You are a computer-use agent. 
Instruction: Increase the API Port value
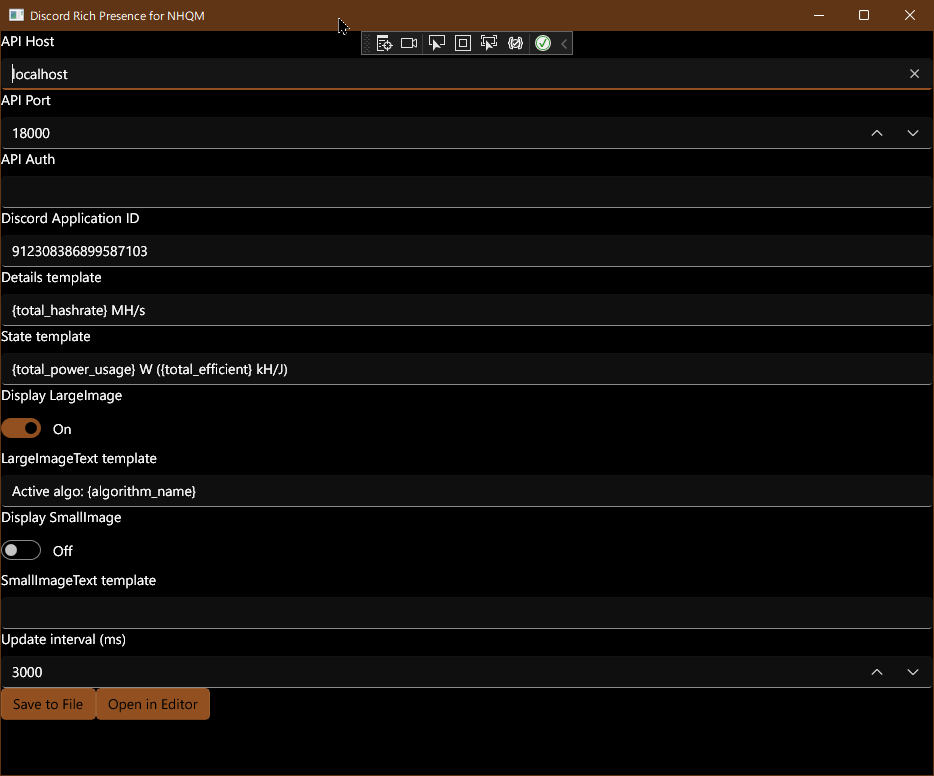(877, 133)
